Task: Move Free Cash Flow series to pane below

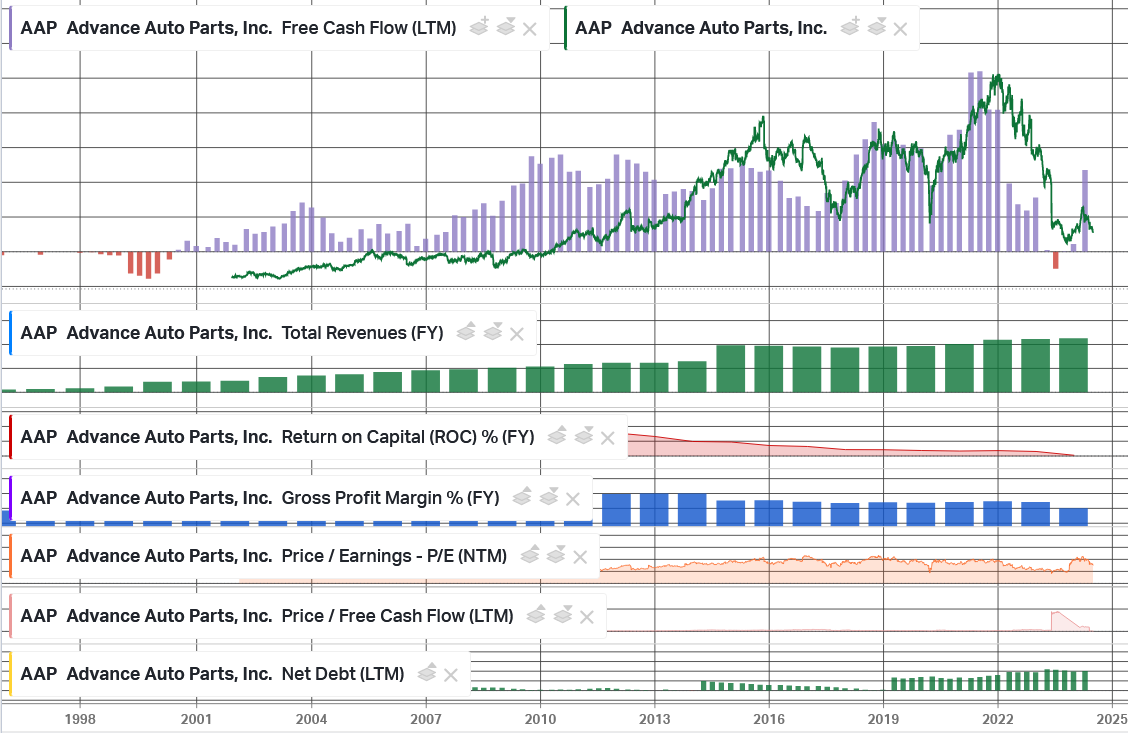Action: click(506, 27)
